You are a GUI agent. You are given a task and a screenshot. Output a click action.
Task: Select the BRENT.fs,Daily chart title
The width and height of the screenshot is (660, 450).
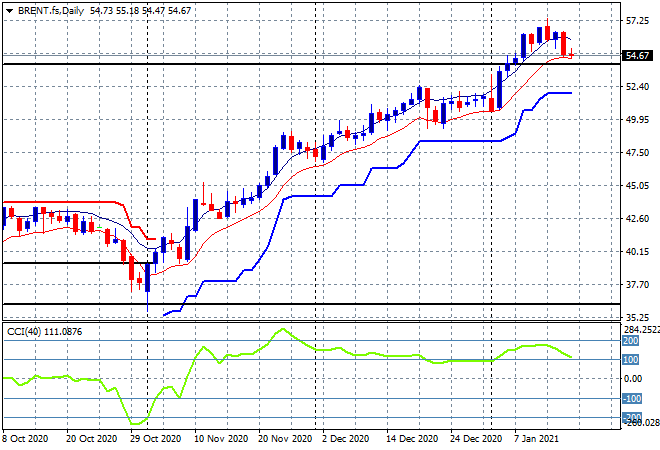tap(51, 11)
